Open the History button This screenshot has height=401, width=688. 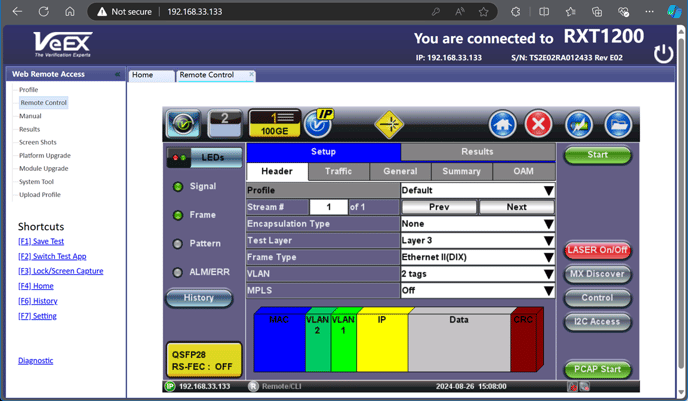(x=199, y=298)
